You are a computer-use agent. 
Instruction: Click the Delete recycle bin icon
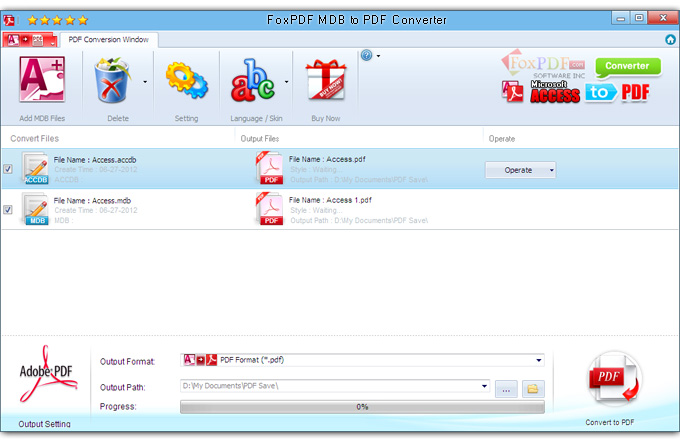coord(112,80)
